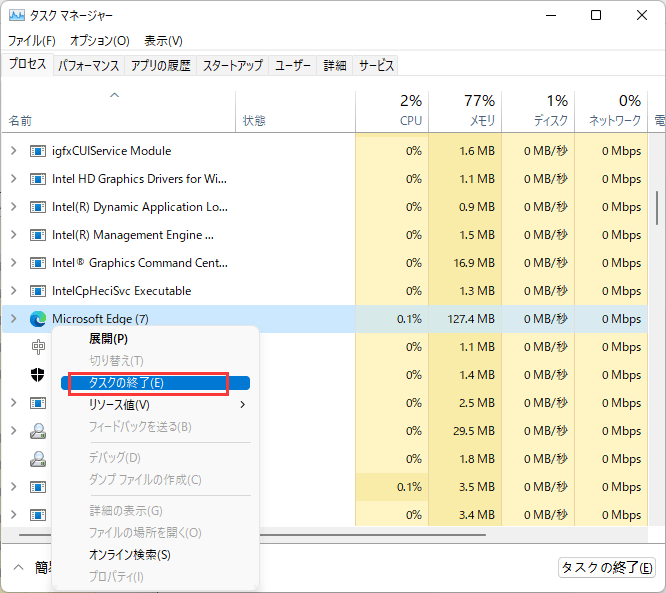Click the Intel HD Graphics Drivers process icon
This screenshot has width=666, height=593.
[38, 179]
